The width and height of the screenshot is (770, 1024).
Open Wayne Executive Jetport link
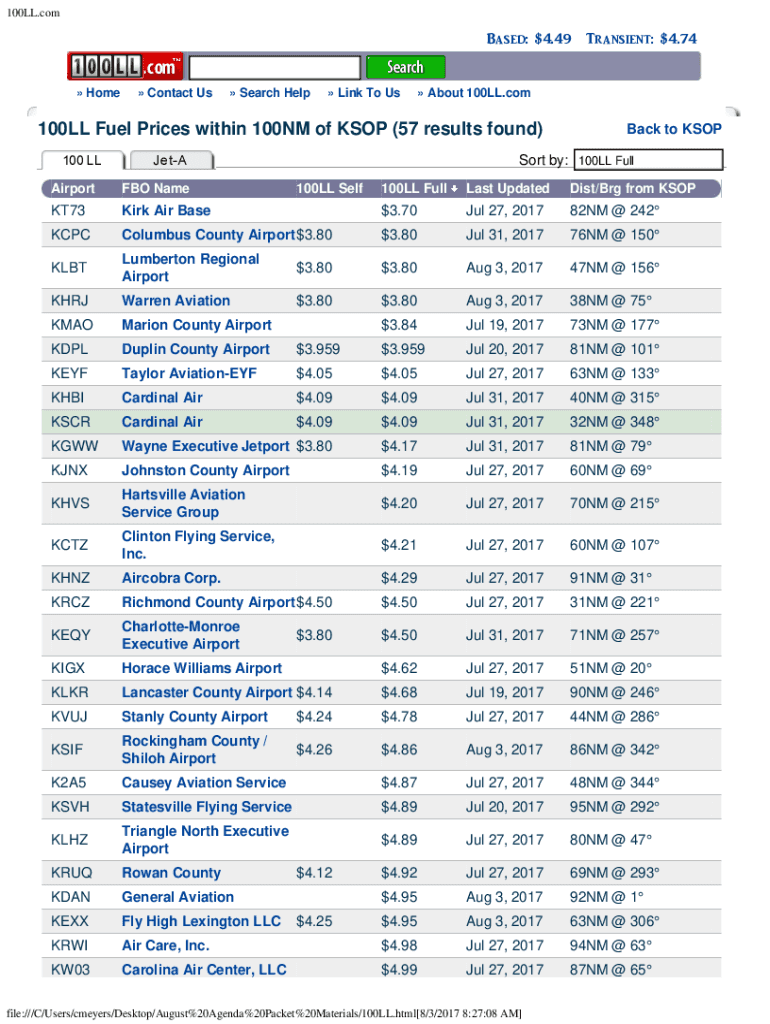pyautogui.click(x=205, y=446)
